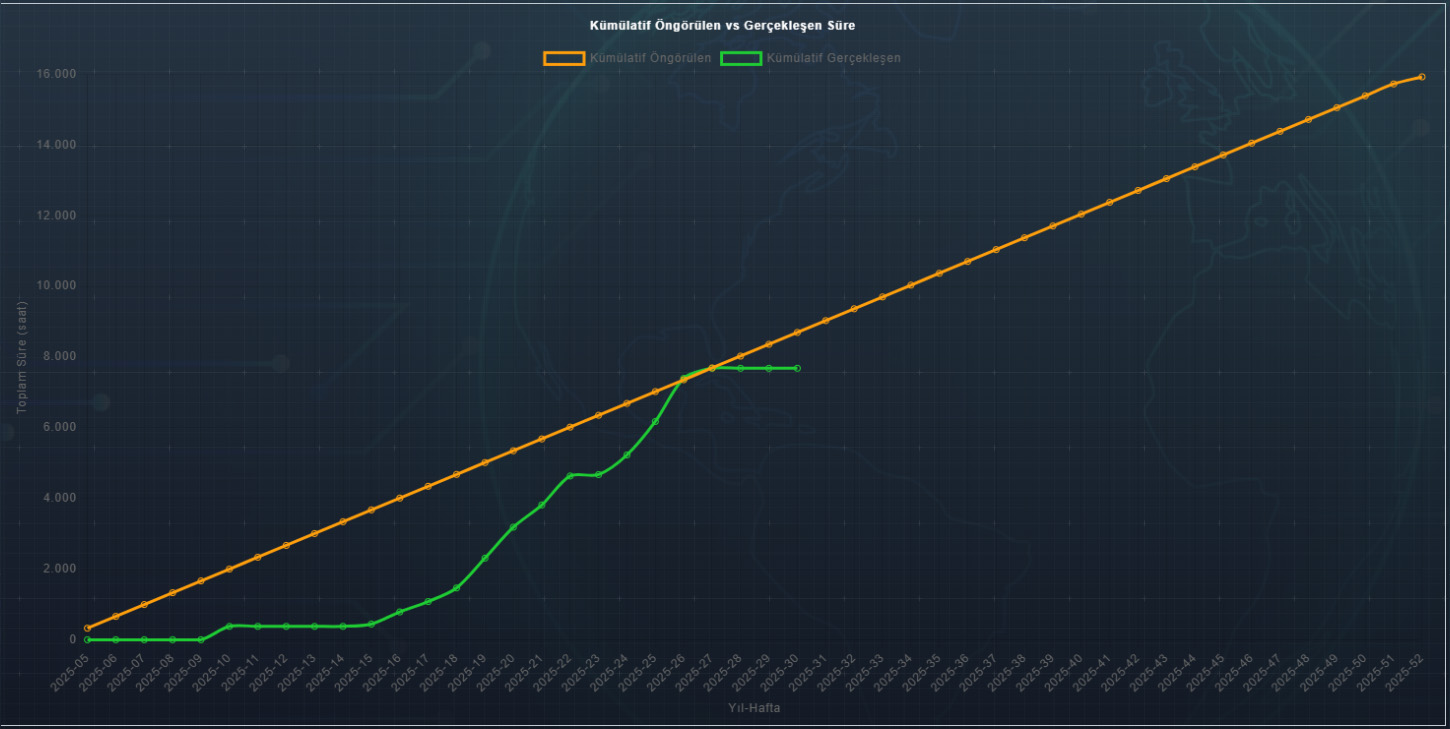Select the last green data point at 2025-30
This screenshot has width=1450, height=729.
point(797,368)
